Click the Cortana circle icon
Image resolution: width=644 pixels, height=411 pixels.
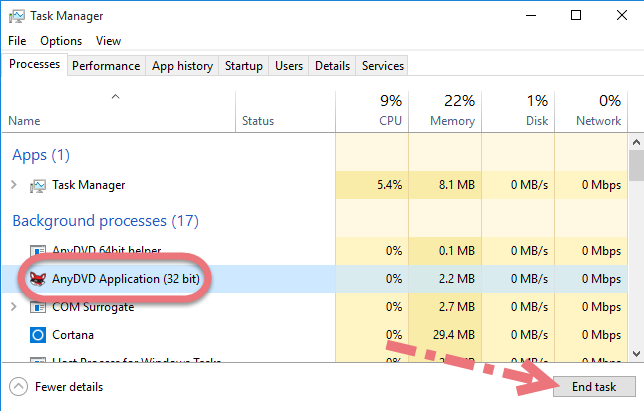[38, 335]
